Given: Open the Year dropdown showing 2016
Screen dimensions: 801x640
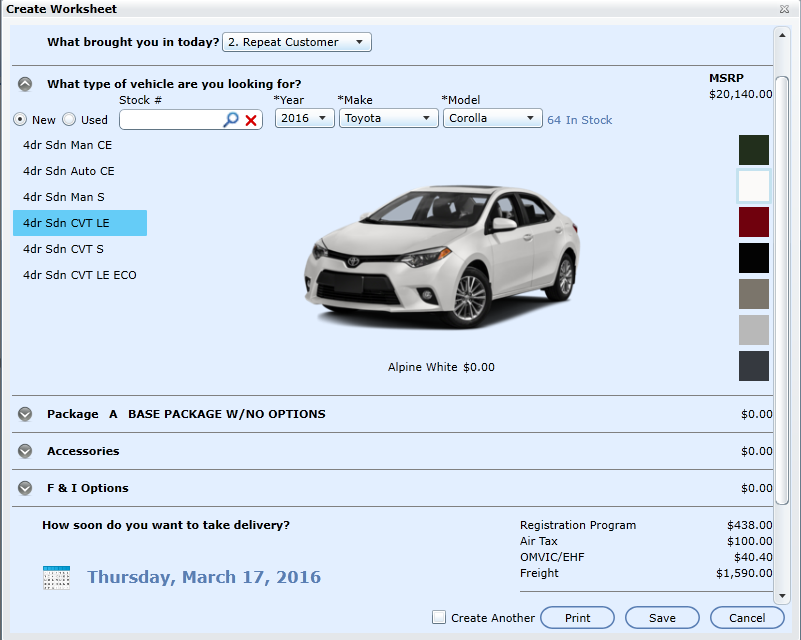Looking at the screenshot, I should (304, 118).
